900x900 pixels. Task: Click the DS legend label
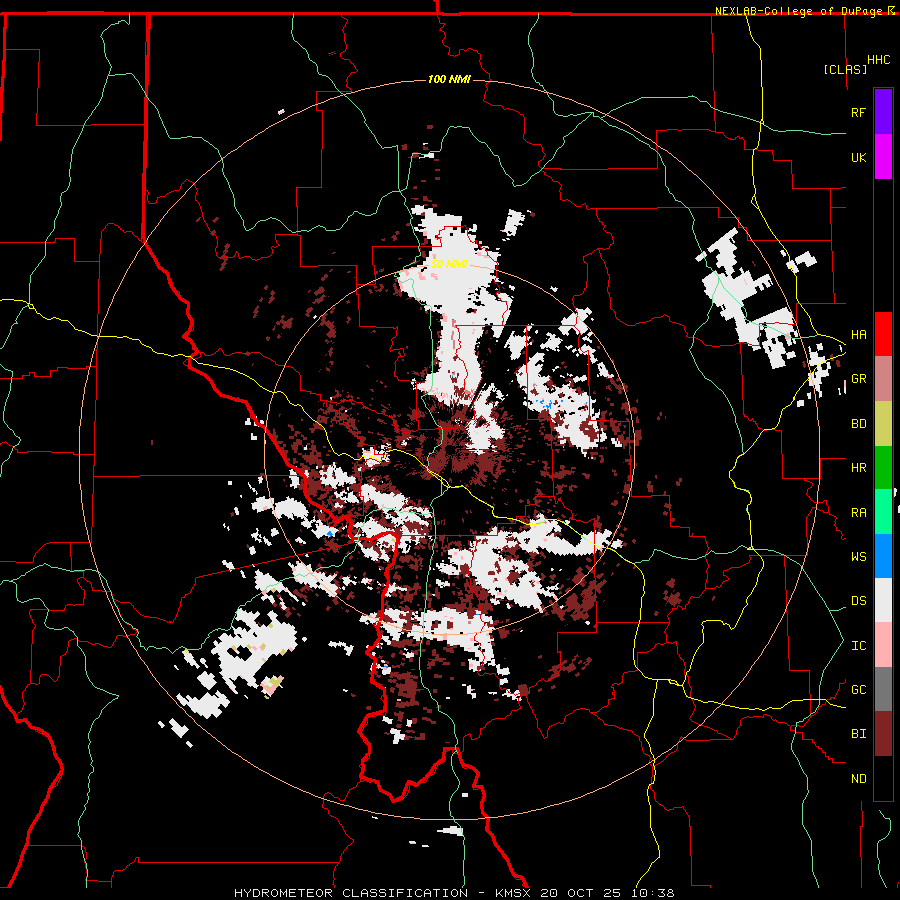click(x=858, y=601)
